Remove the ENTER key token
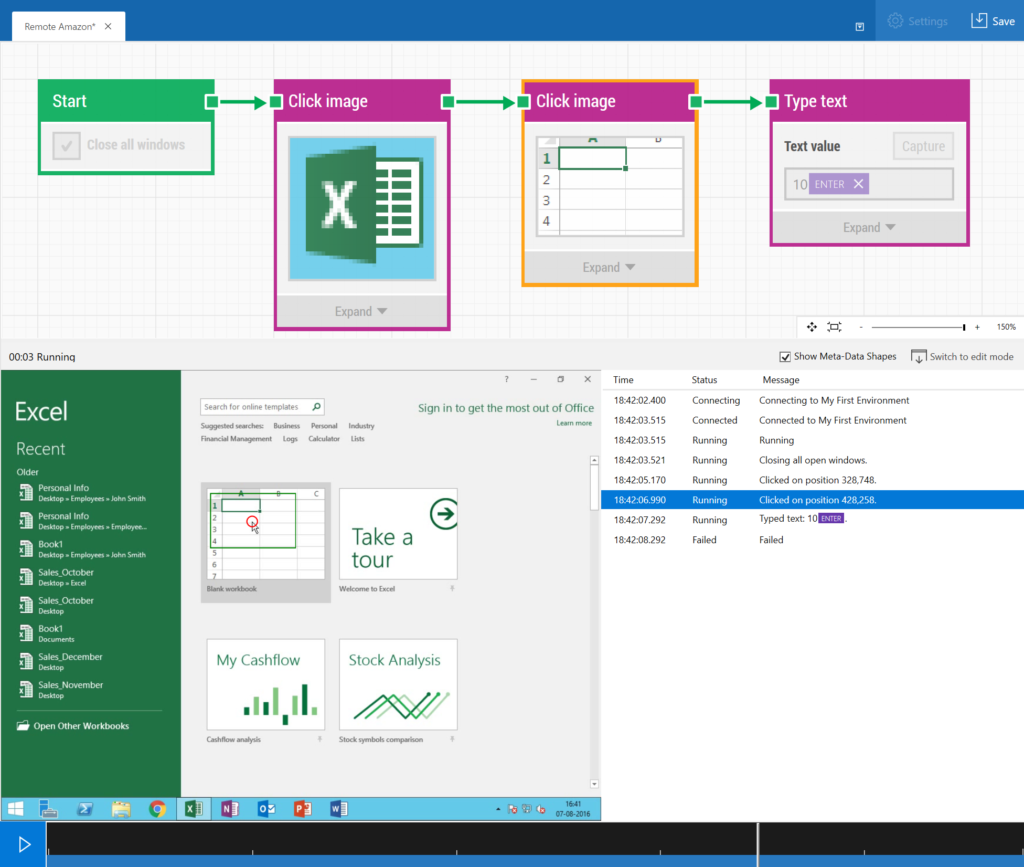Viewport: 1024px width, 867px height. click(858, 184)
